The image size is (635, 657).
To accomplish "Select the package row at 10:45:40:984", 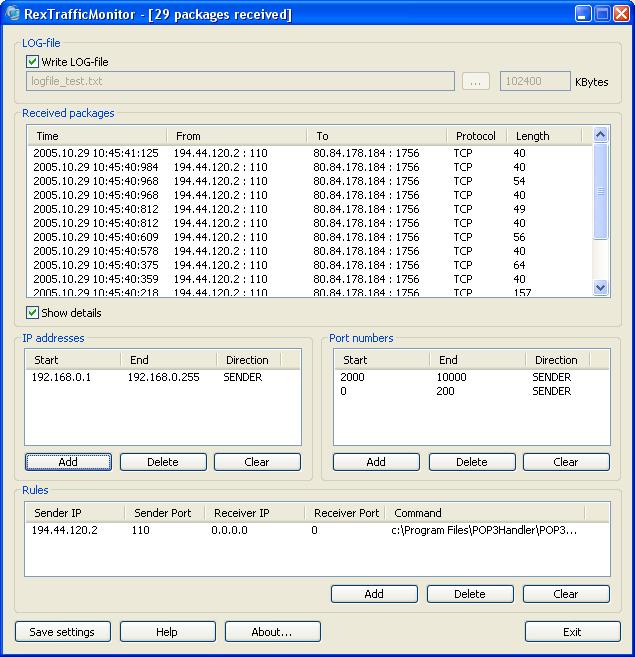I will tap(309, 167).
